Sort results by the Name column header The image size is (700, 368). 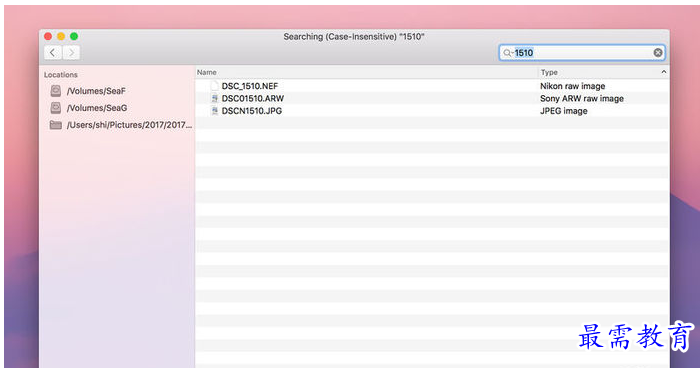(207, 72)
